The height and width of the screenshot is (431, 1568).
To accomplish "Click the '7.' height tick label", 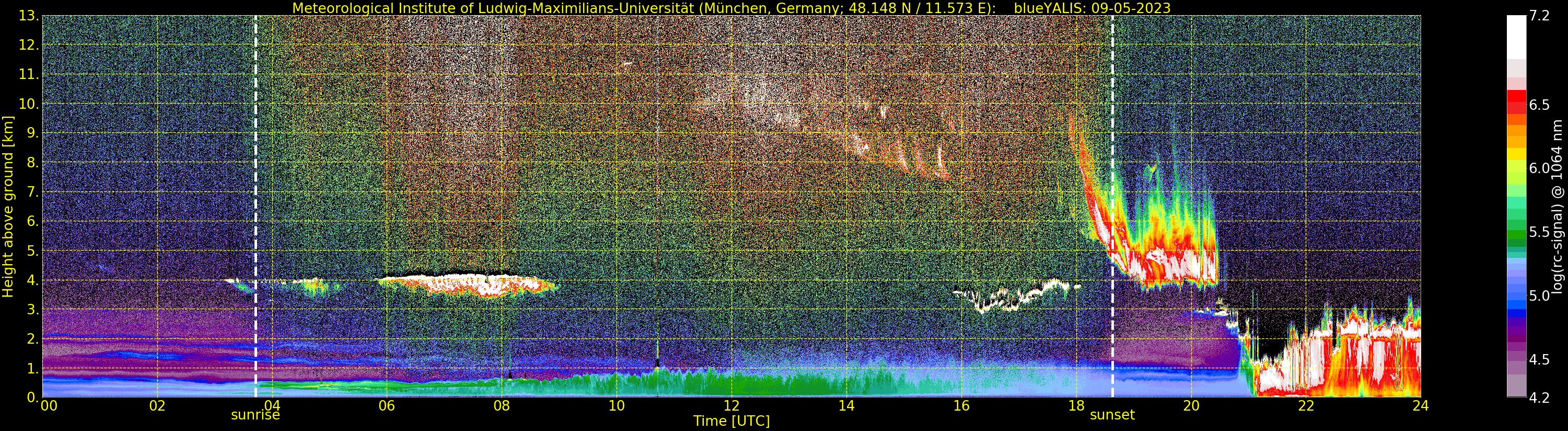I will (x=33, y=192).
